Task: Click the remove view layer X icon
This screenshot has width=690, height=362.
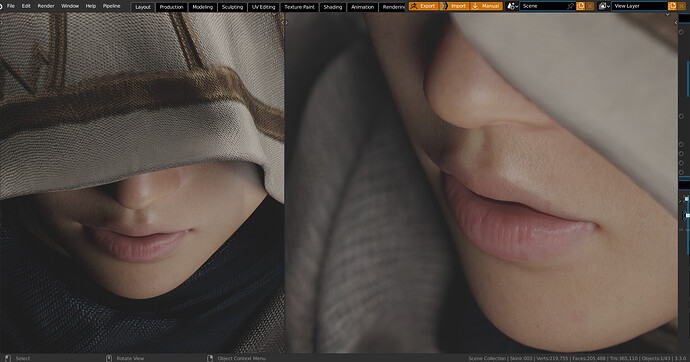Action: coord(682,6)
